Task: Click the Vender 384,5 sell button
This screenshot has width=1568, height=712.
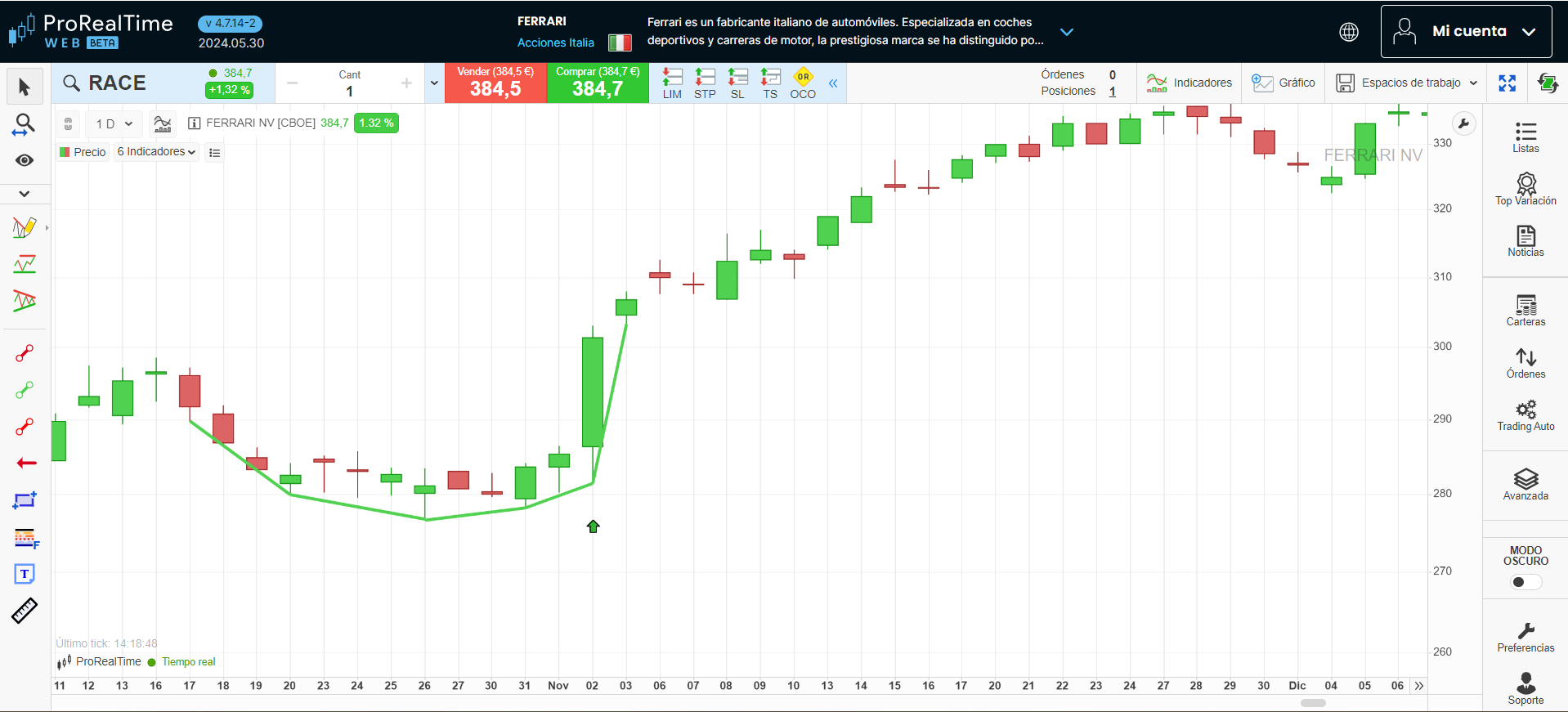Action: pos(495,83)
